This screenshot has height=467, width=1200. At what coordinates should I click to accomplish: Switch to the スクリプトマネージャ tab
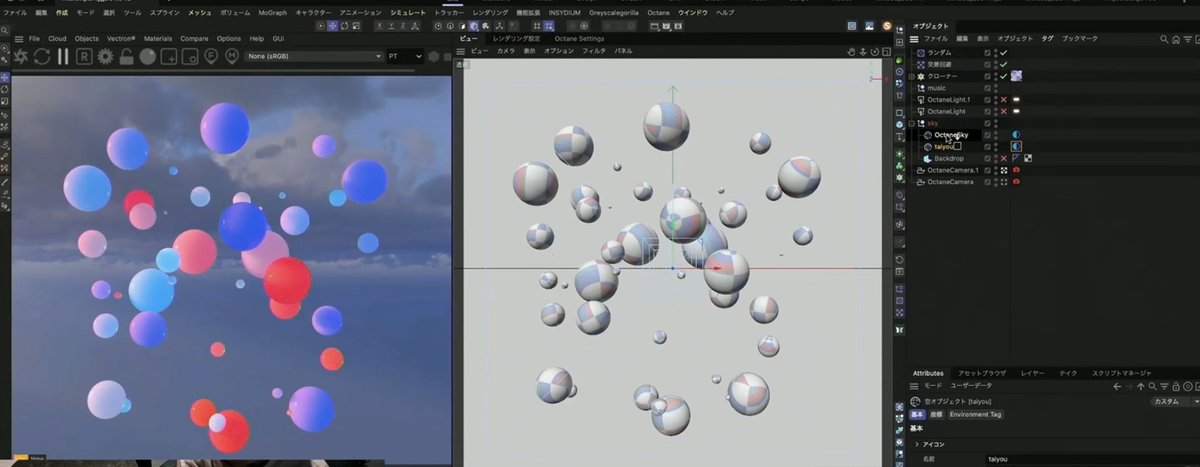[1121, 373]
